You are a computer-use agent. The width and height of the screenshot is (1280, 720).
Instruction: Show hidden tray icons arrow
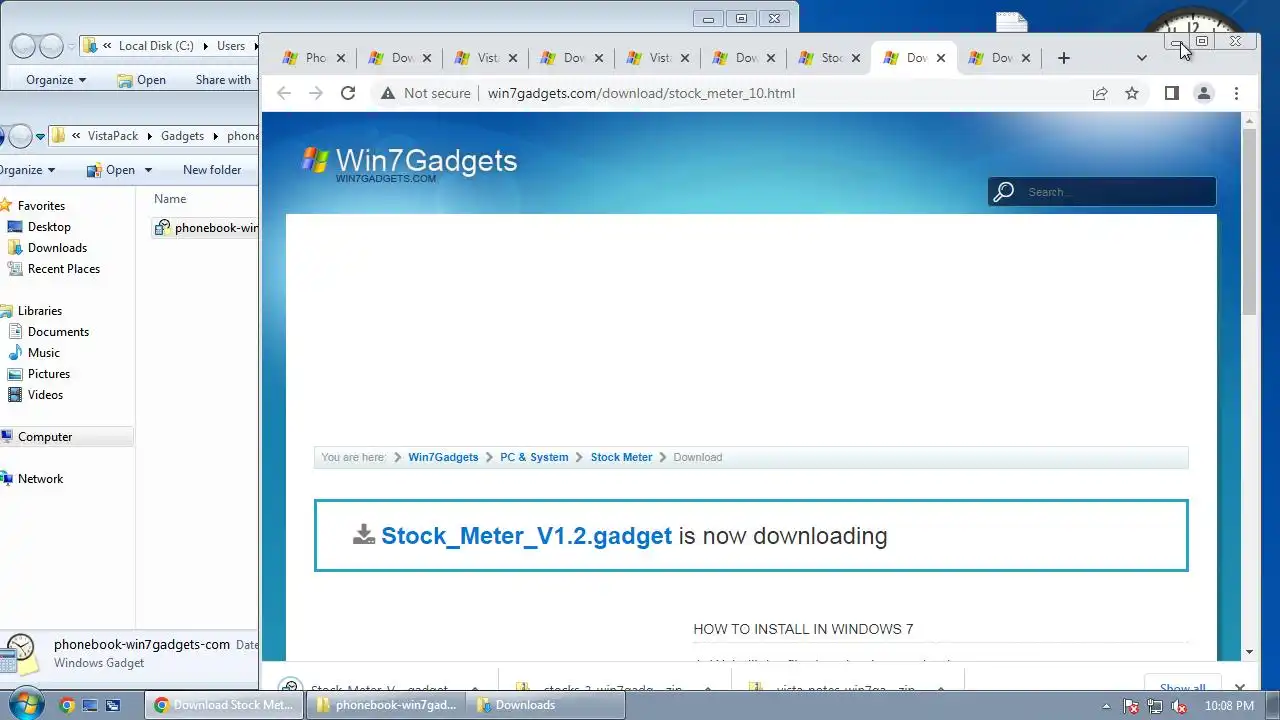pyautogui.click(x=1106, y=705)
